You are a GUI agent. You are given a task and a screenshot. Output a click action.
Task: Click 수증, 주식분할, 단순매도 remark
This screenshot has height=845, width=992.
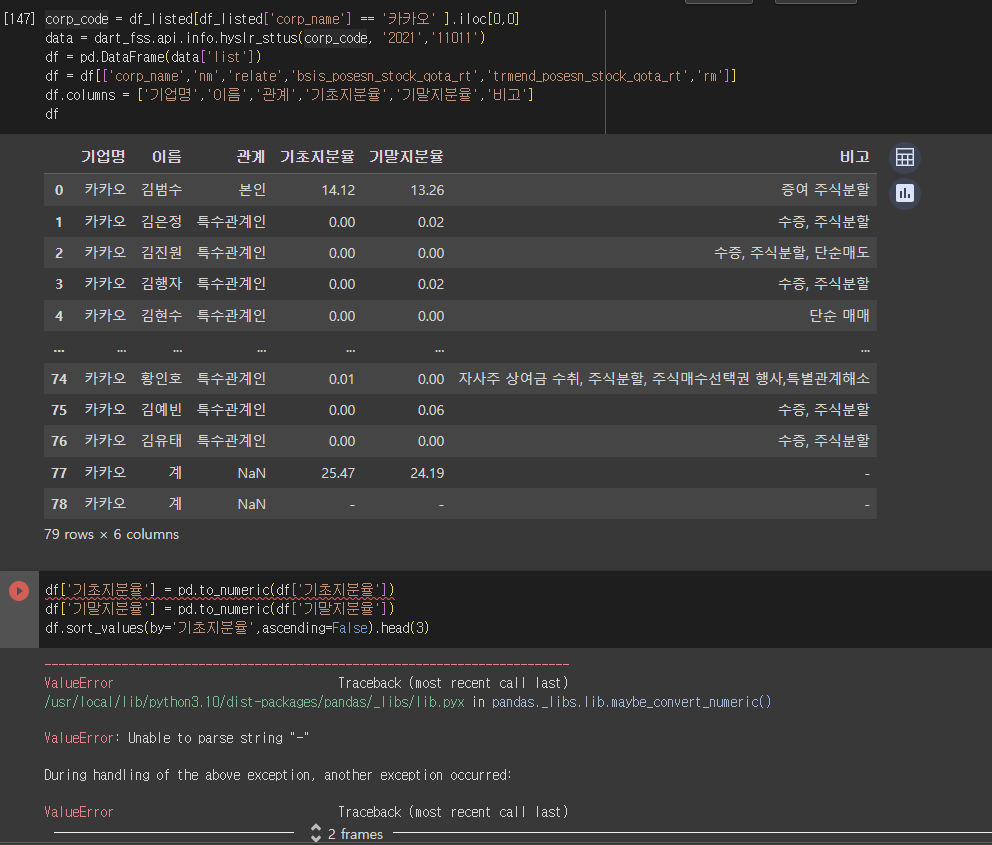coord(791,253)
